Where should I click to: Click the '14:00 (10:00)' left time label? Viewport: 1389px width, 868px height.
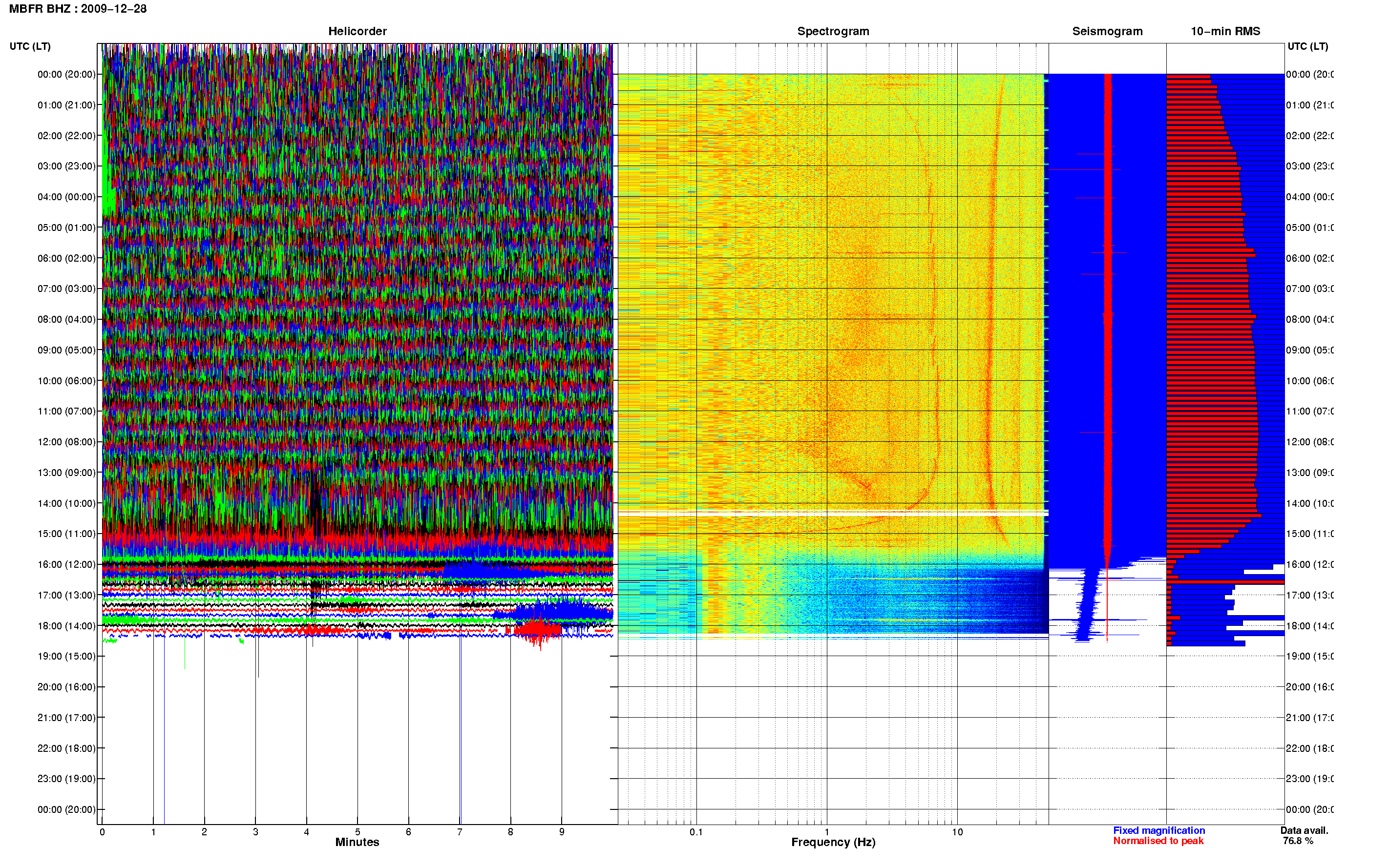click(x=66, y=503)
